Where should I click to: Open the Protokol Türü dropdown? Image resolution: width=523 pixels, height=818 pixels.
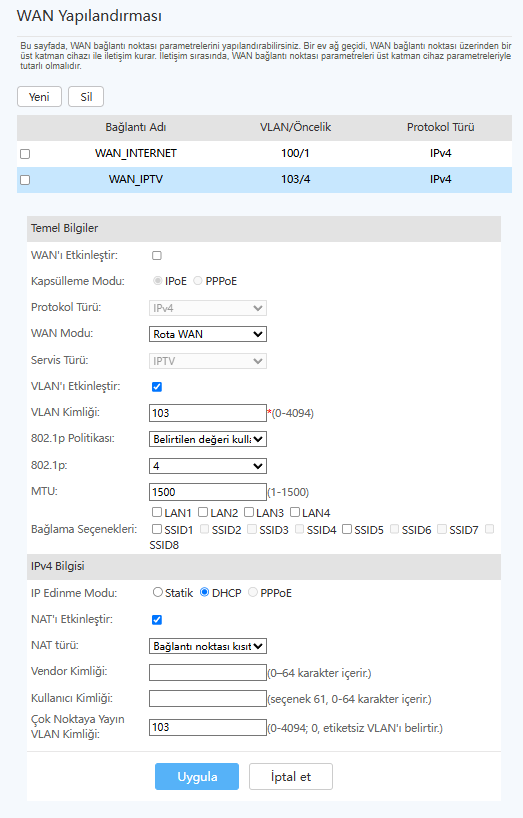coord(208,308)
